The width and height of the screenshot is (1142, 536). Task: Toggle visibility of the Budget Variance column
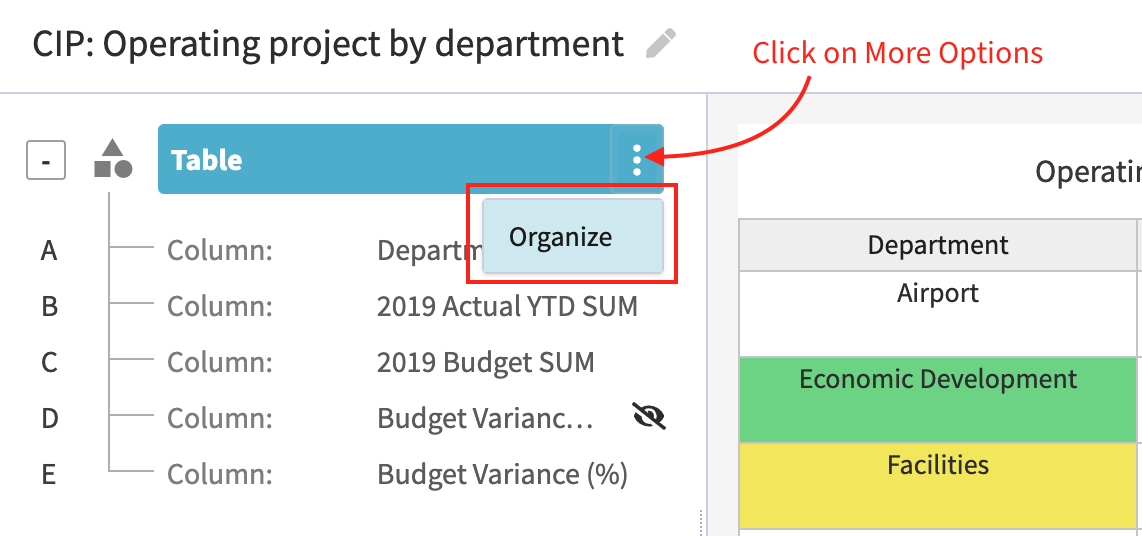pos(649,417)
